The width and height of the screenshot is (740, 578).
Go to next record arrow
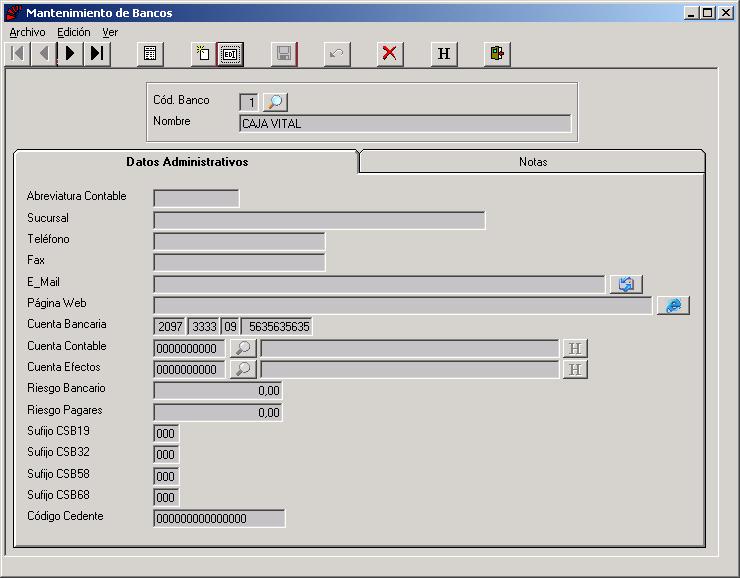coord(70,53)
